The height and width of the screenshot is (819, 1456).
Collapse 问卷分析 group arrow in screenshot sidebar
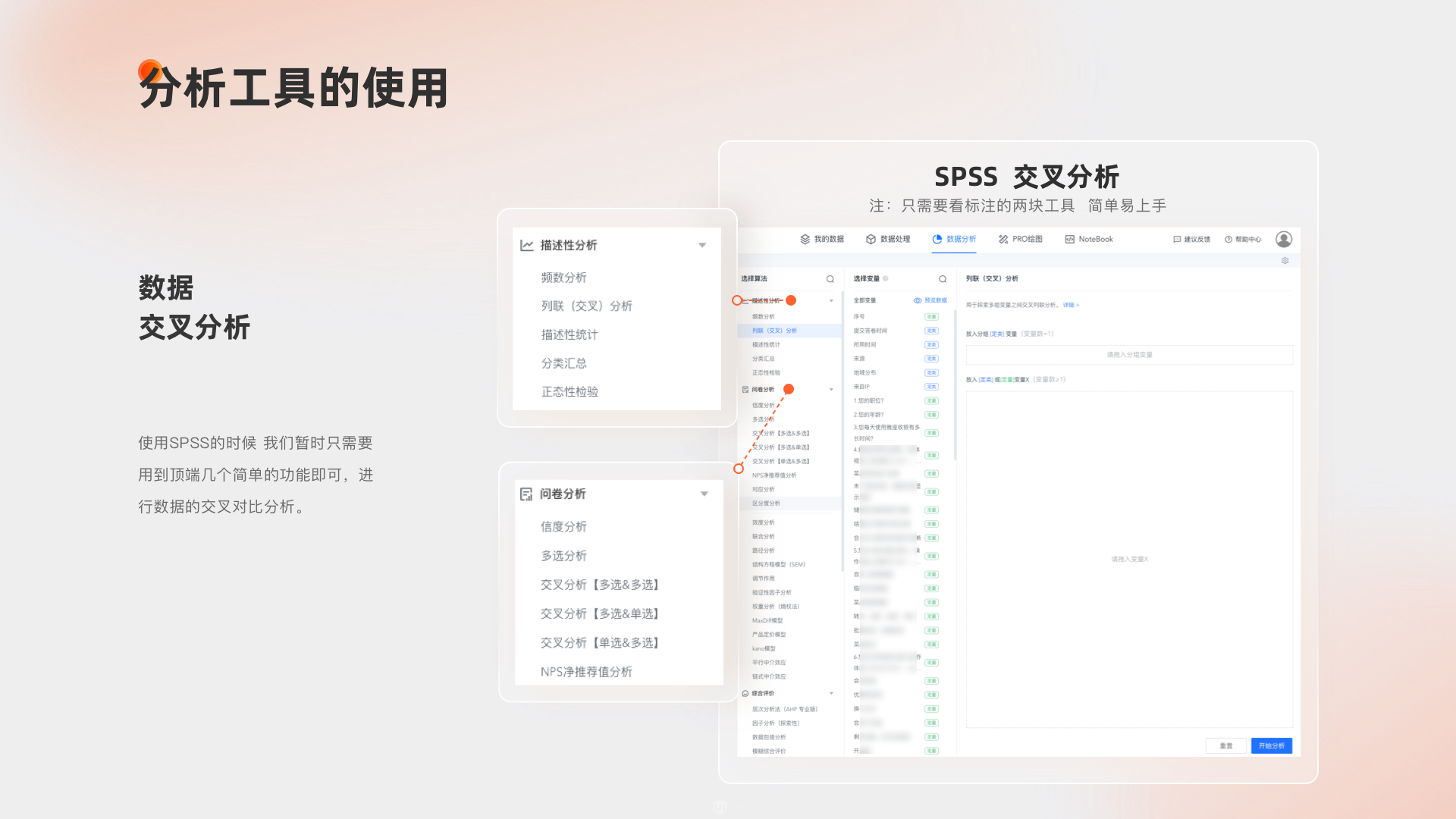click(831, 390)
